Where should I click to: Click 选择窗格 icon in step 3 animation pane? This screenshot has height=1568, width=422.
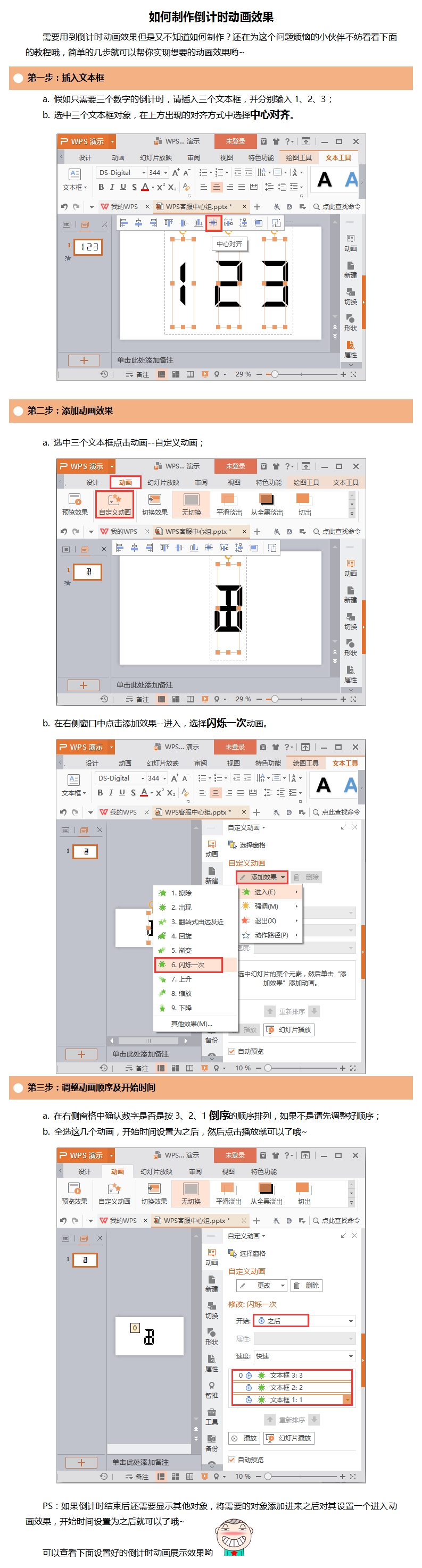(x=232, y=1253)
